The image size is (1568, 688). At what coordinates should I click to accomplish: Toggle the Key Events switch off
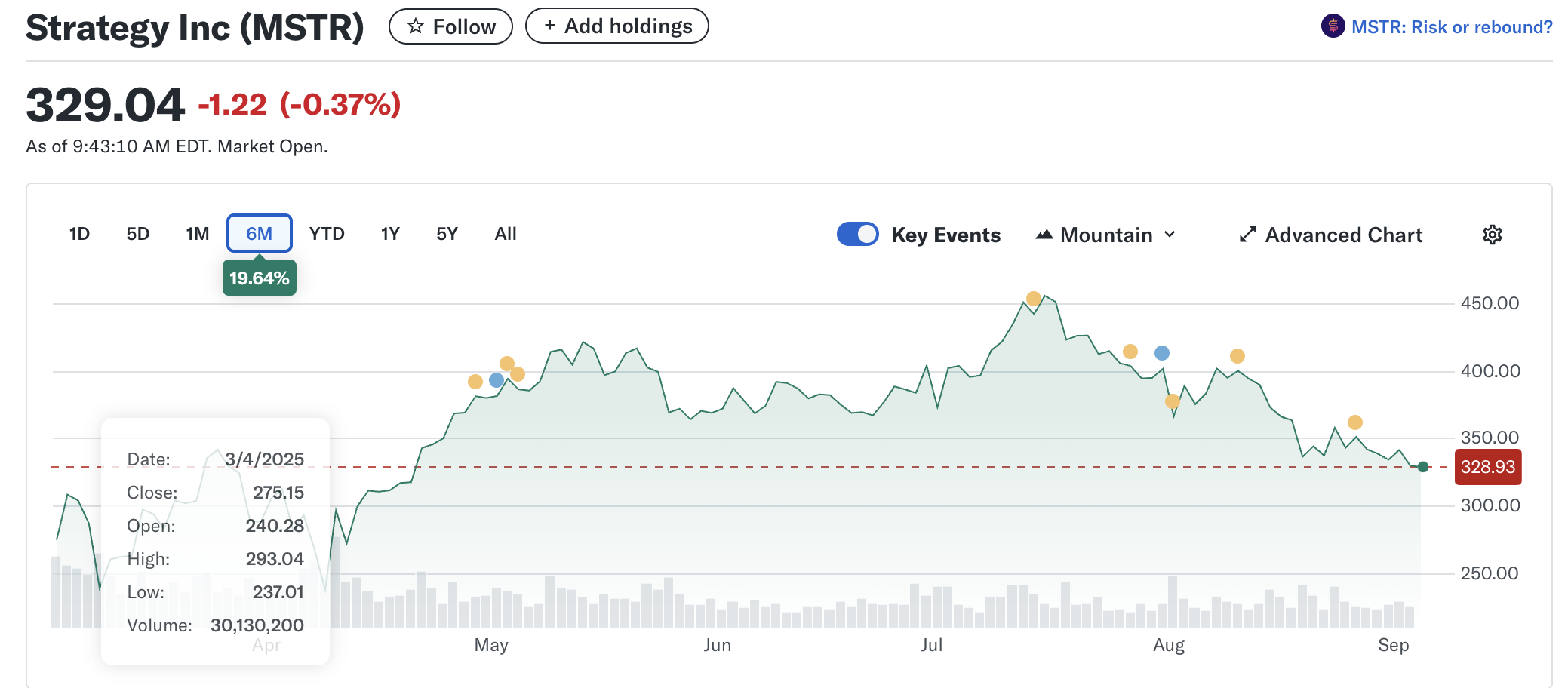coord(857,234)
